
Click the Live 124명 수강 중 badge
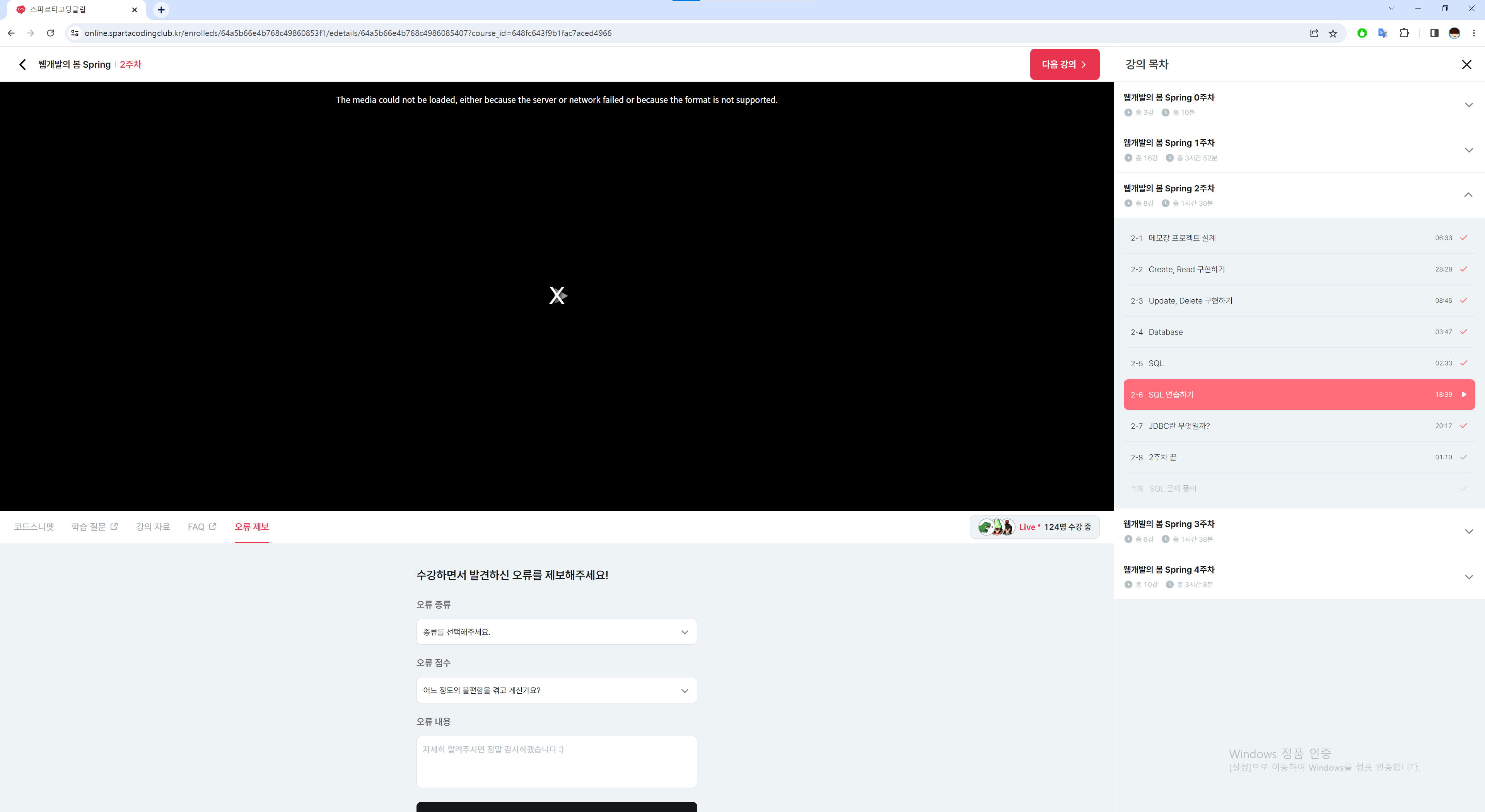click(x=1034, y=527)
